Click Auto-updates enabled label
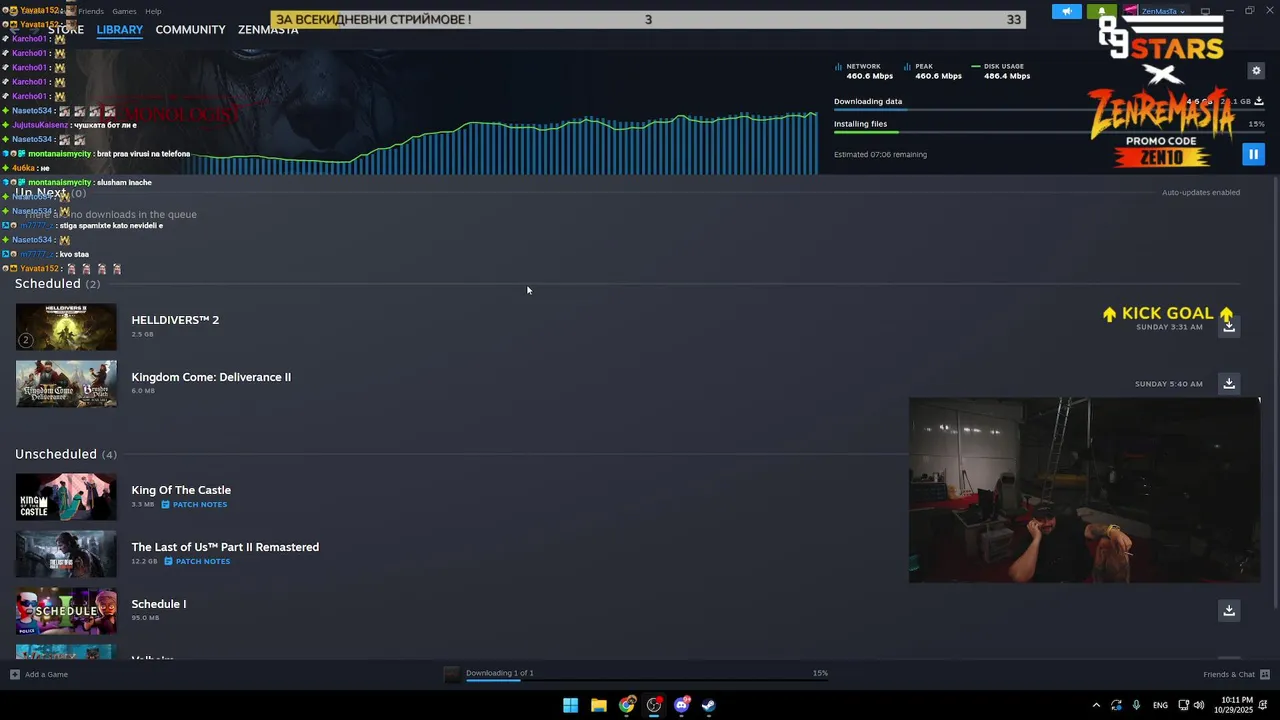The image size is (1280, 720). click(x=1200, y=192)
